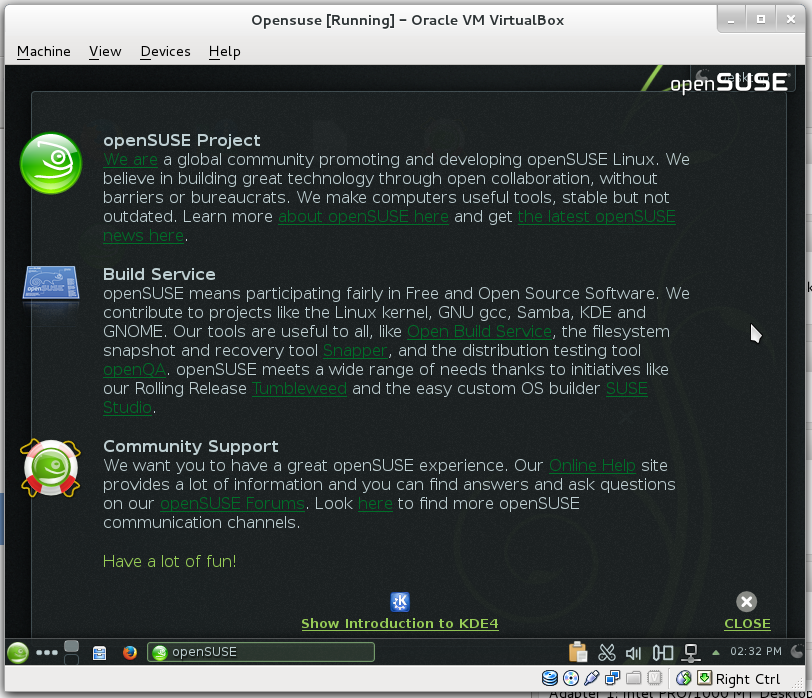Open the Klipper clipboard icon in system tray
The width and height of the screenshot is (812, 698).
(577, 651)
